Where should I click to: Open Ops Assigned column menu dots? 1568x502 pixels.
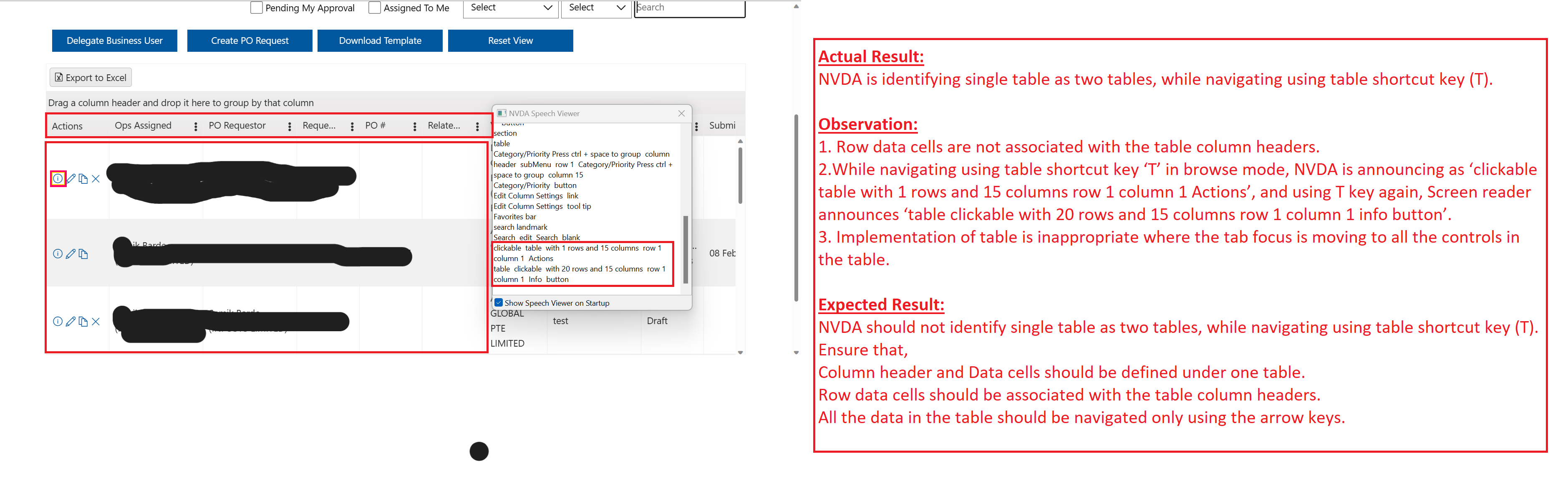point(195,126)
